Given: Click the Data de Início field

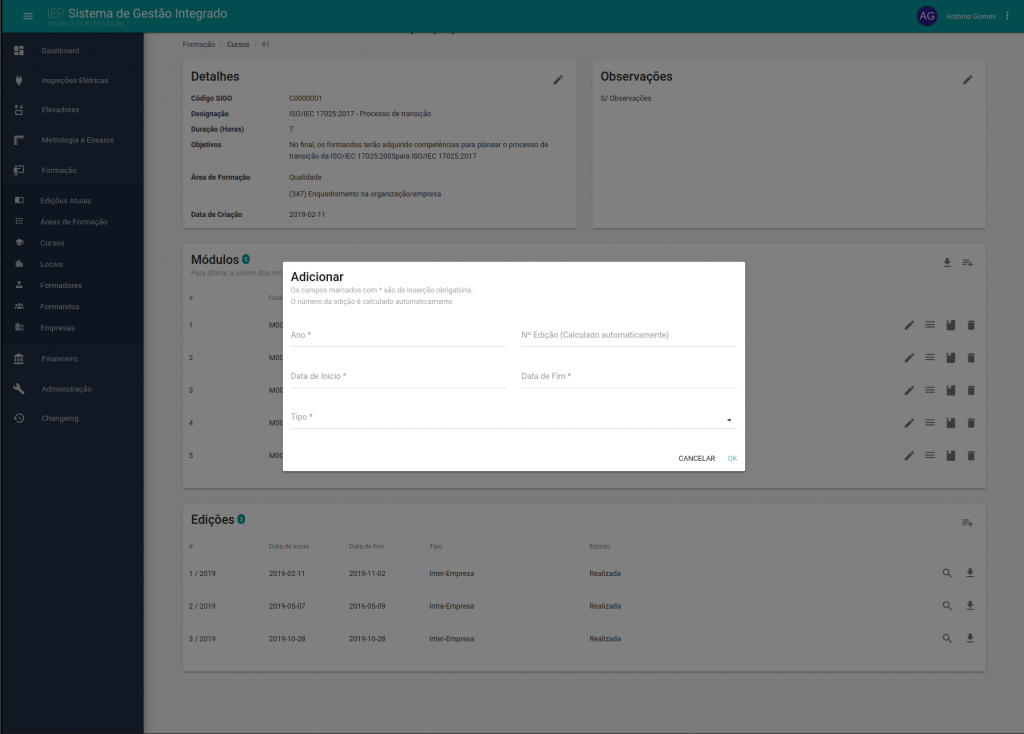Looking at the screenshot, I should [398, 376].
